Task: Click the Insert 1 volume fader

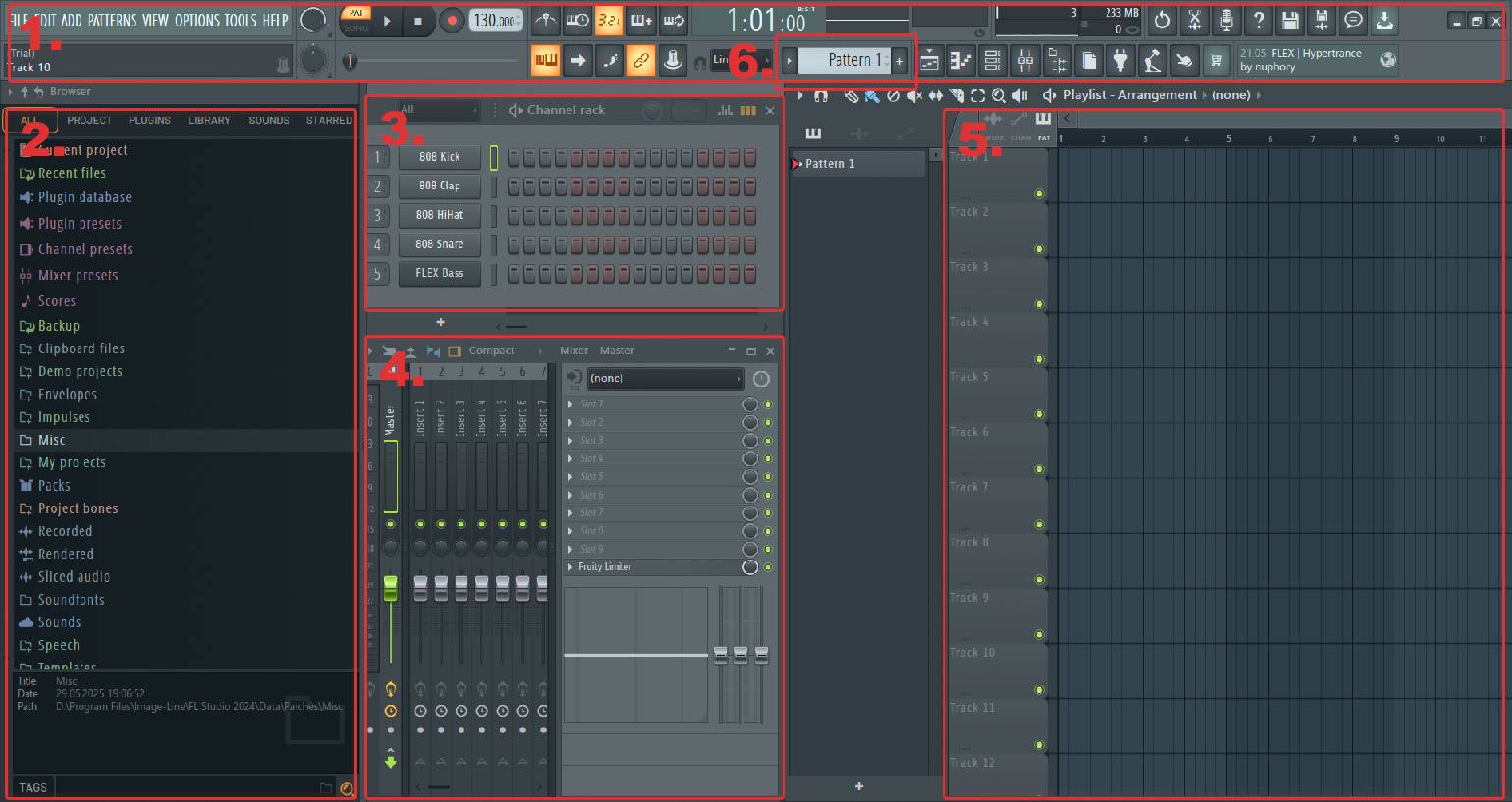Action: (420, 589)
